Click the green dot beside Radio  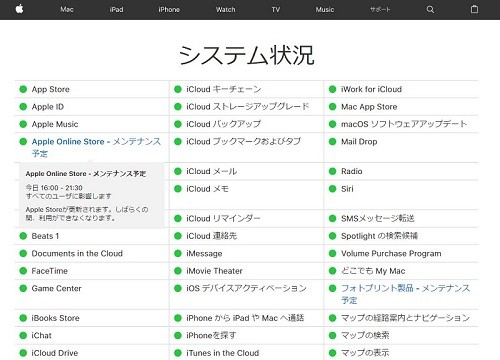click(x=332, y=171)
